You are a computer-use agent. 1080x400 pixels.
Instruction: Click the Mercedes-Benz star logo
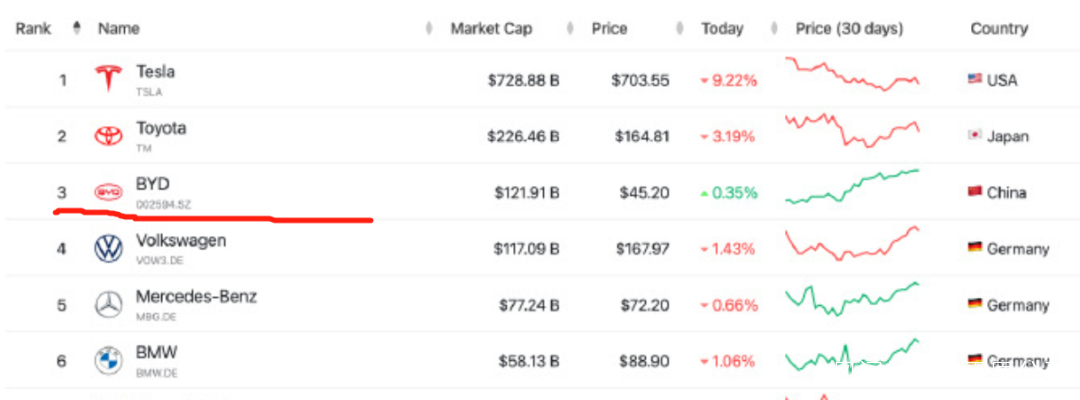[x=107, y=304]
